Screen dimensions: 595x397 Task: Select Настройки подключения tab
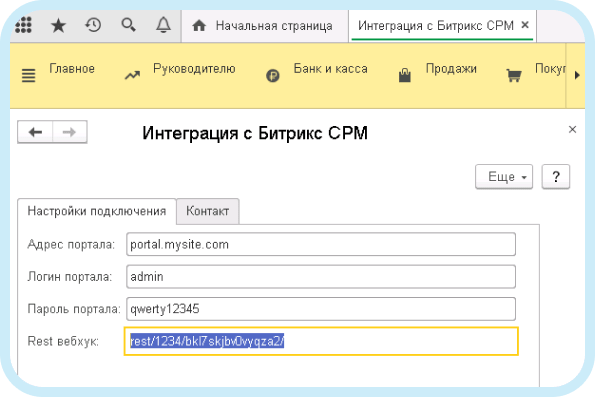point(97,211)
